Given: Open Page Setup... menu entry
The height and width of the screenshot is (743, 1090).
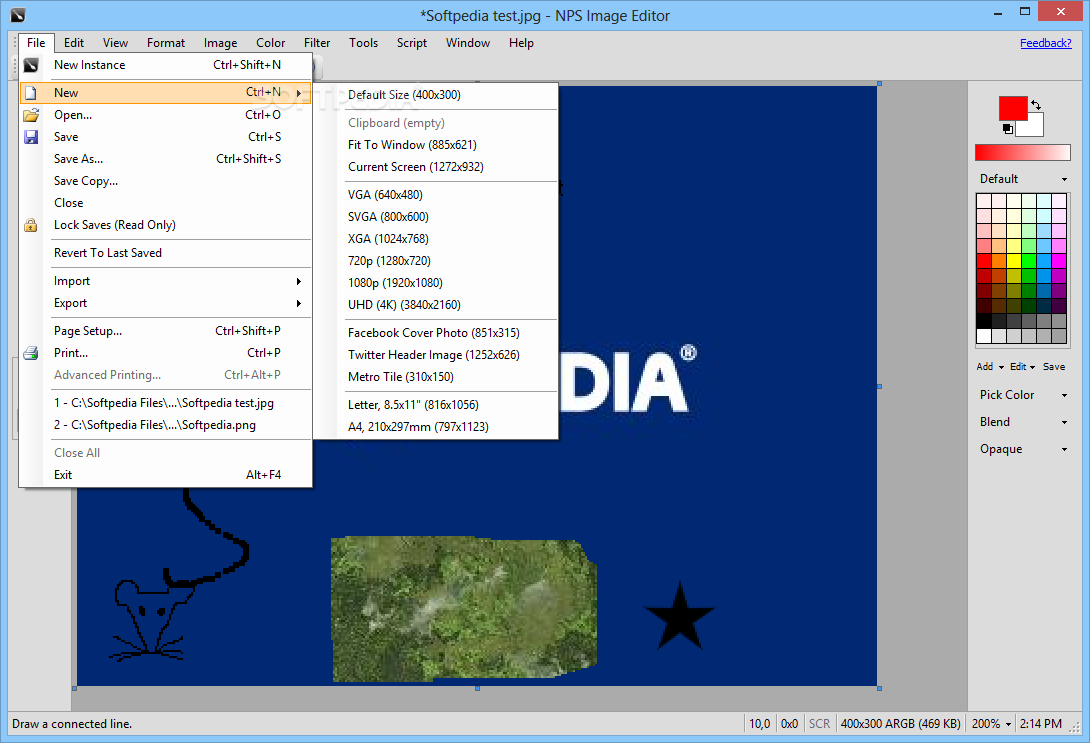Looking at the screenshot, I should 165,331.
